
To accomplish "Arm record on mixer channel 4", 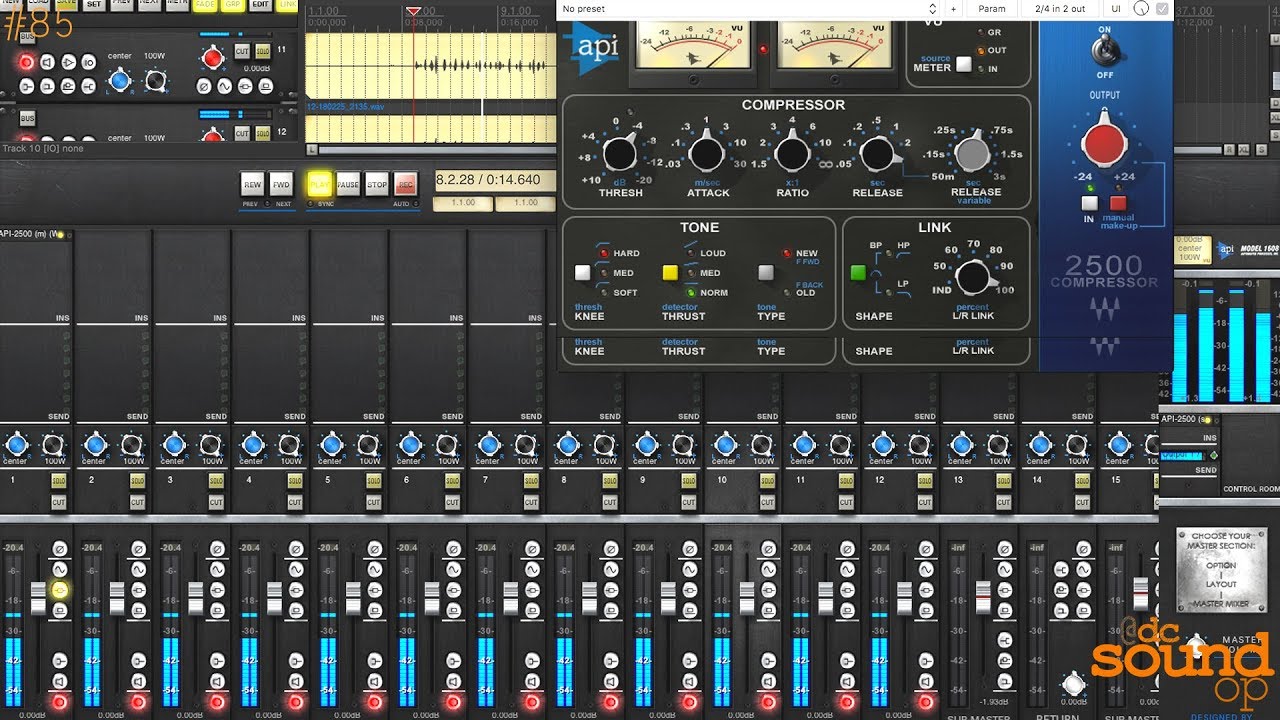I will point(296,701).
